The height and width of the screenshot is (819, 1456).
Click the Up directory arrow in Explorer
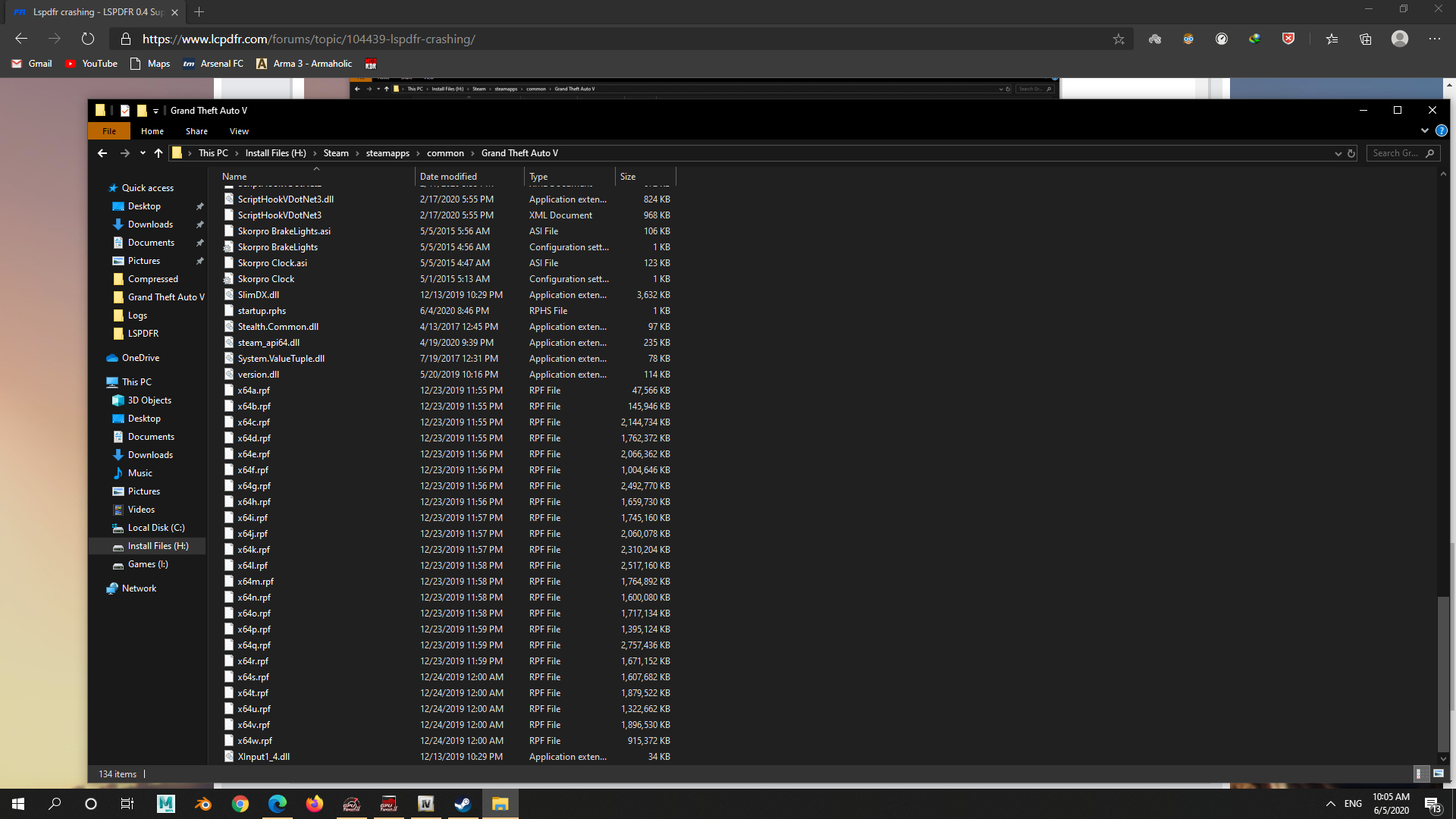tap(158, 153)
